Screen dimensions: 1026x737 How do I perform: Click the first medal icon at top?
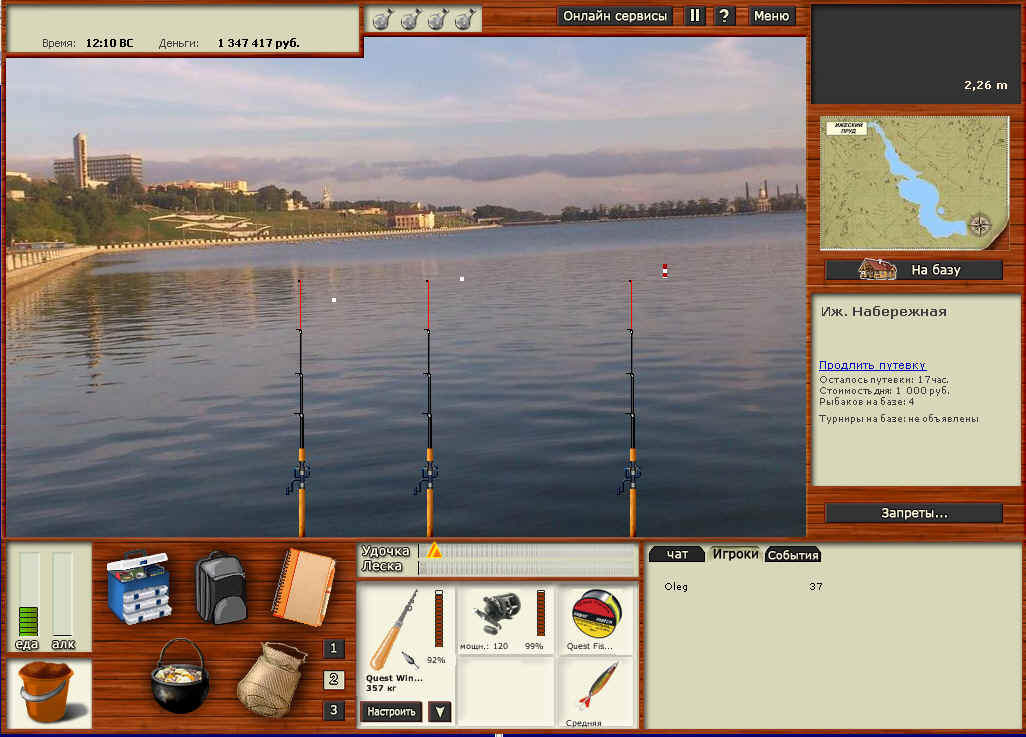pyautogui.click(x=382, y=20)
